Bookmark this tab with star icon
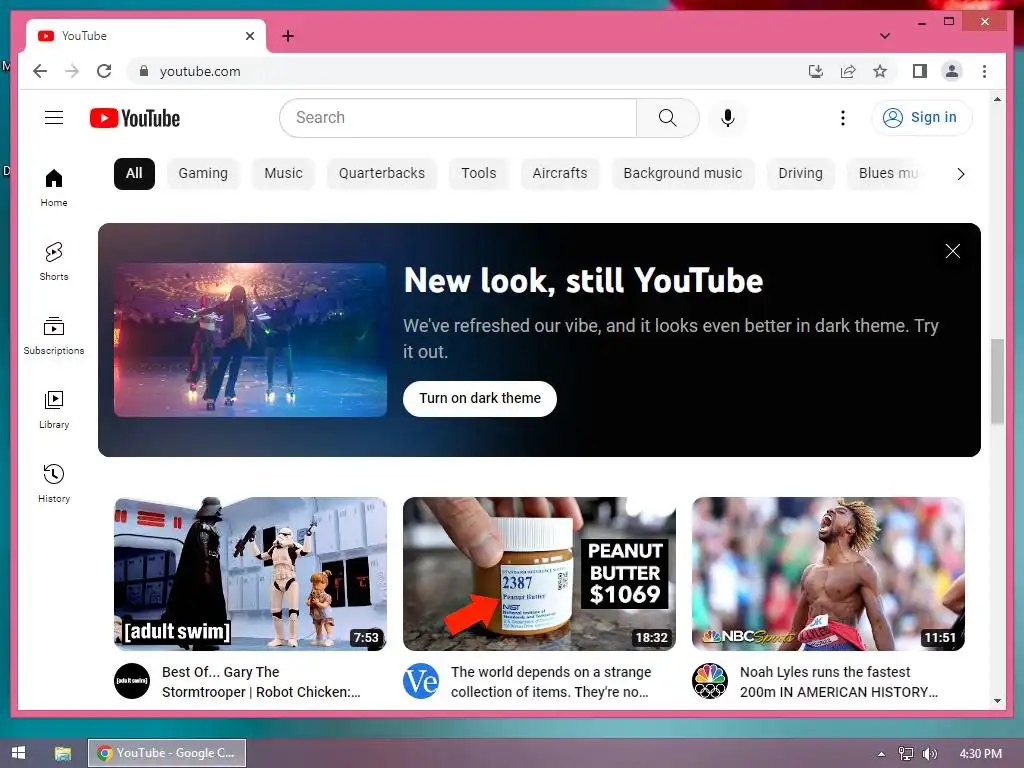This screenshot has height=768, width=1024. 880,71
